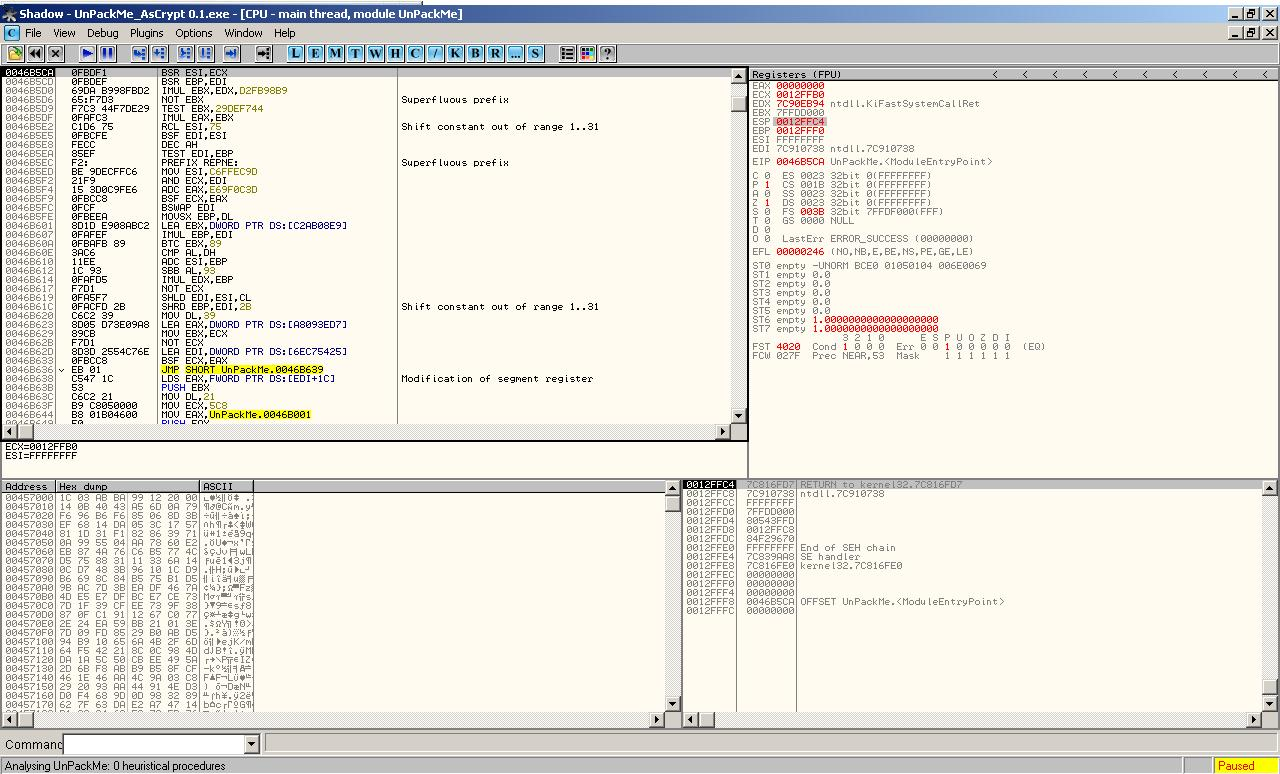Click the Address column header in dump
Screen dimensions: 1280x774
point(29,487)
